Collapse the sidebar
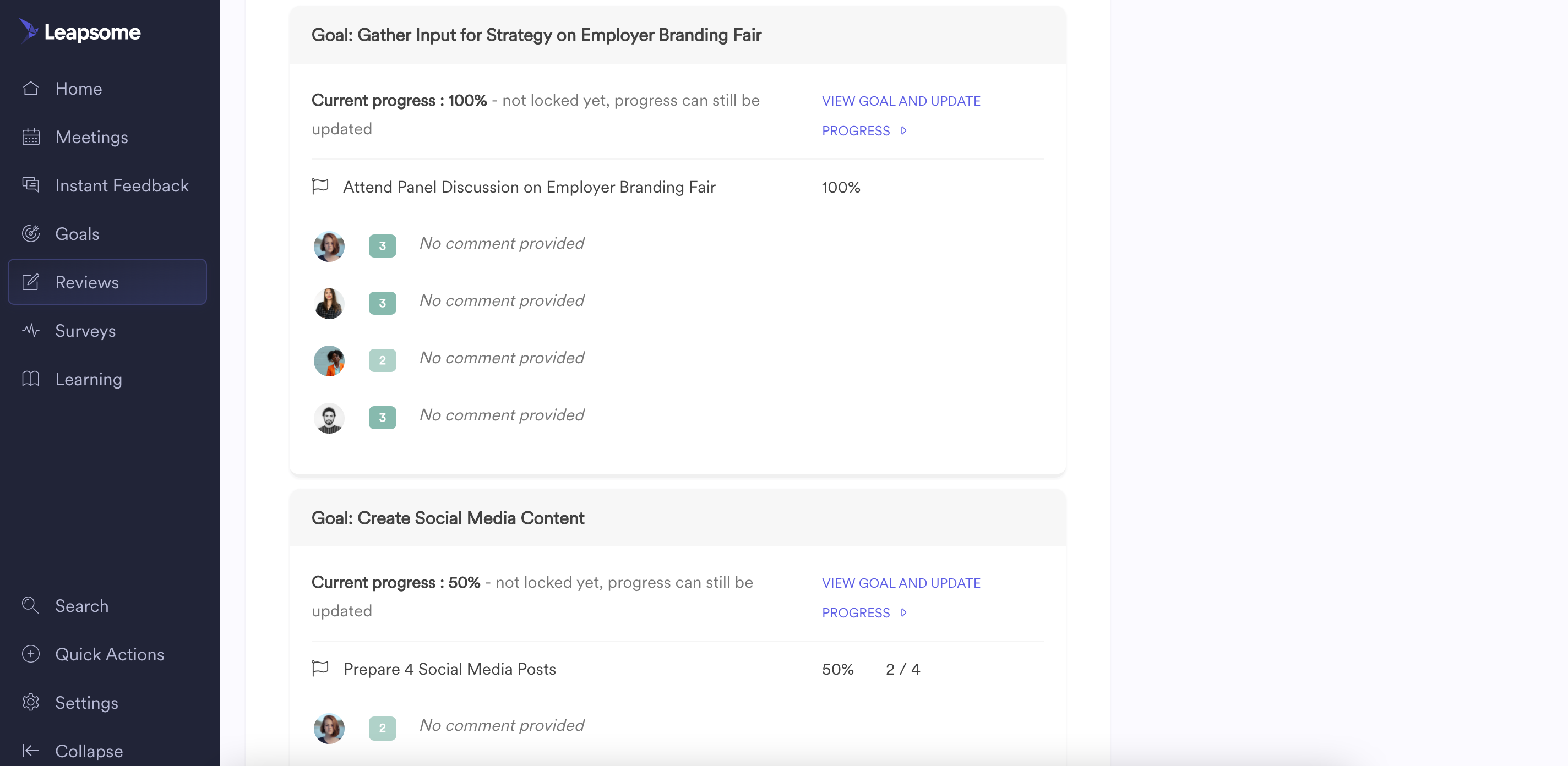This screenshot has height=766, width=1568. point(107,751)
